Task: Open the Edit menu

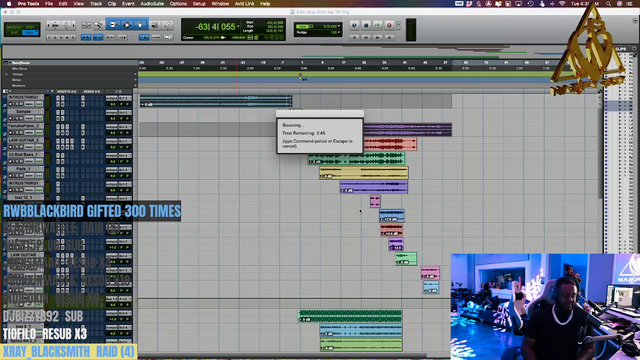Action: click(x=63, y=4)
